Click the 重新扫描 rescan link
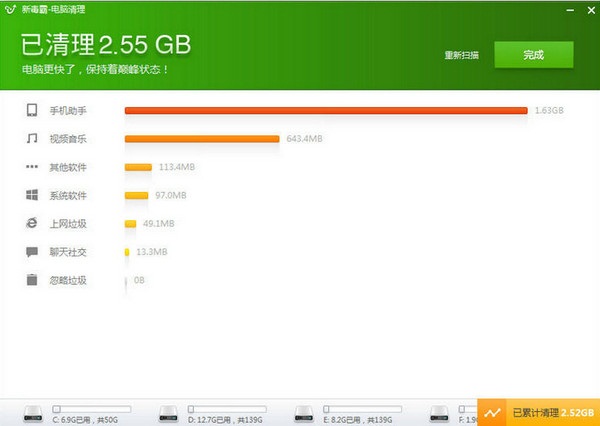 pos(461,55)
